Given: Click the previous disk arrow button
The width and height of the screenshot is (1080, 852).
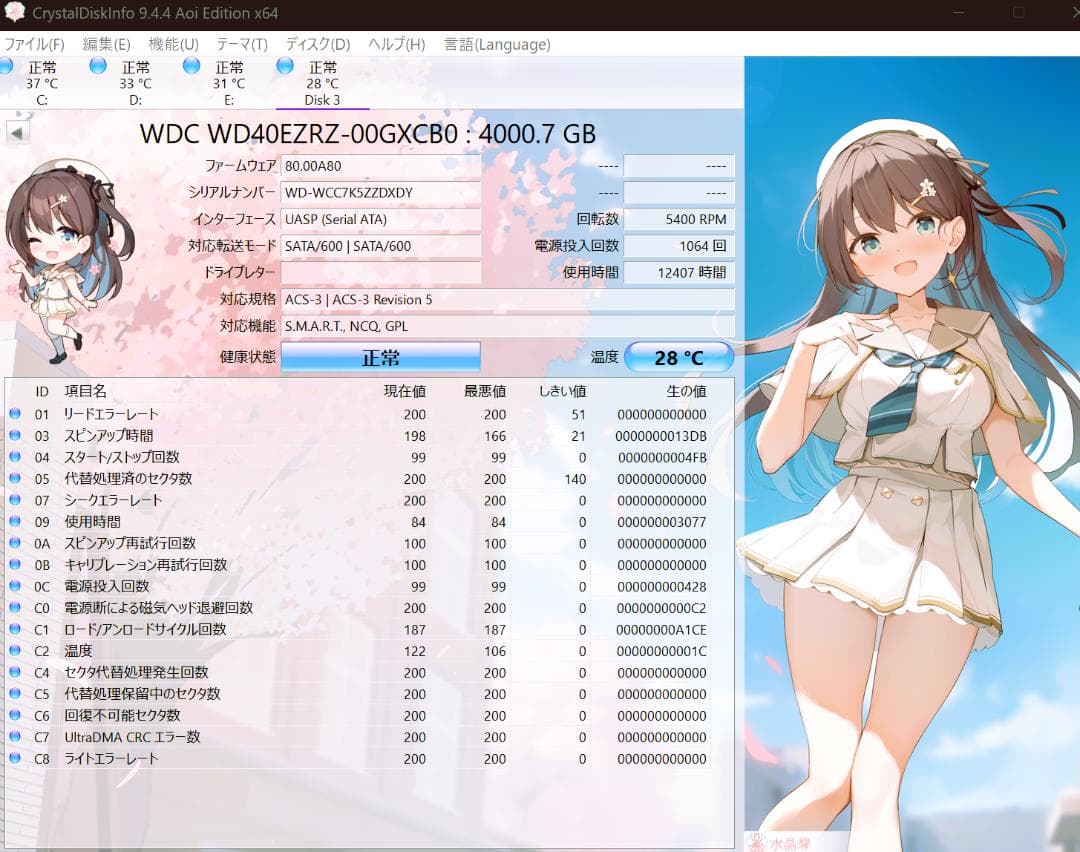Looking at the screenshot, I should click(18, 133).
